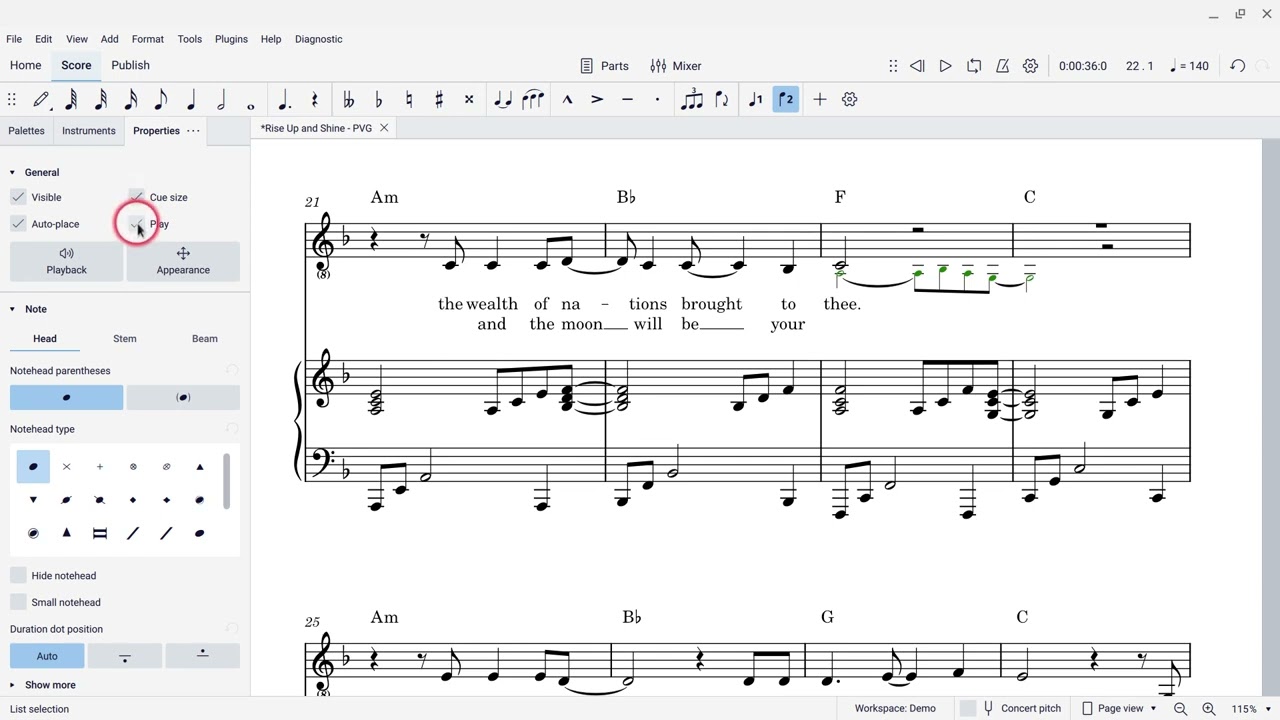Choose notehead with parentheses
1280x720 pixels.
click(183, 398)
